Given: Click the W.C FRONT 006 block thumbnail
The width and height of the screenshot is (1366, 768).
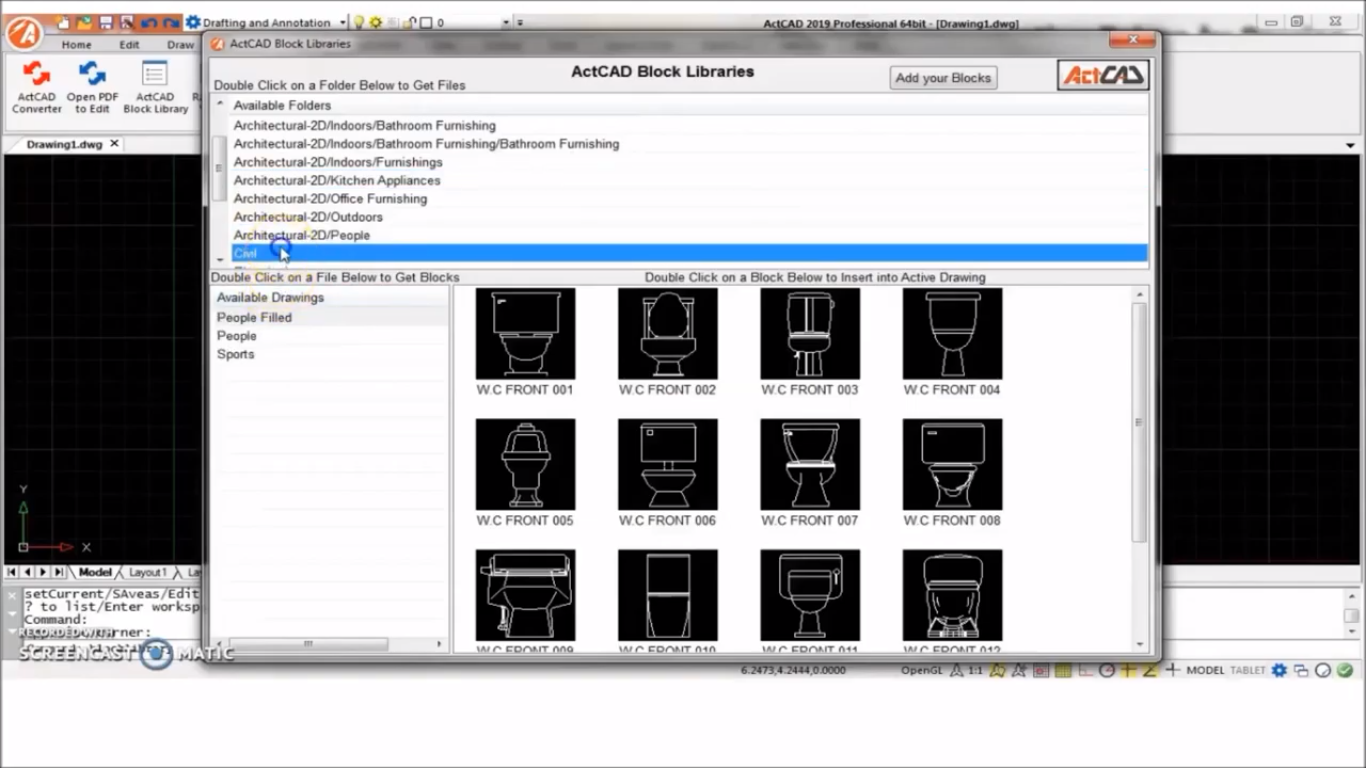Looking at the screenshot, I should click(667, 464).
